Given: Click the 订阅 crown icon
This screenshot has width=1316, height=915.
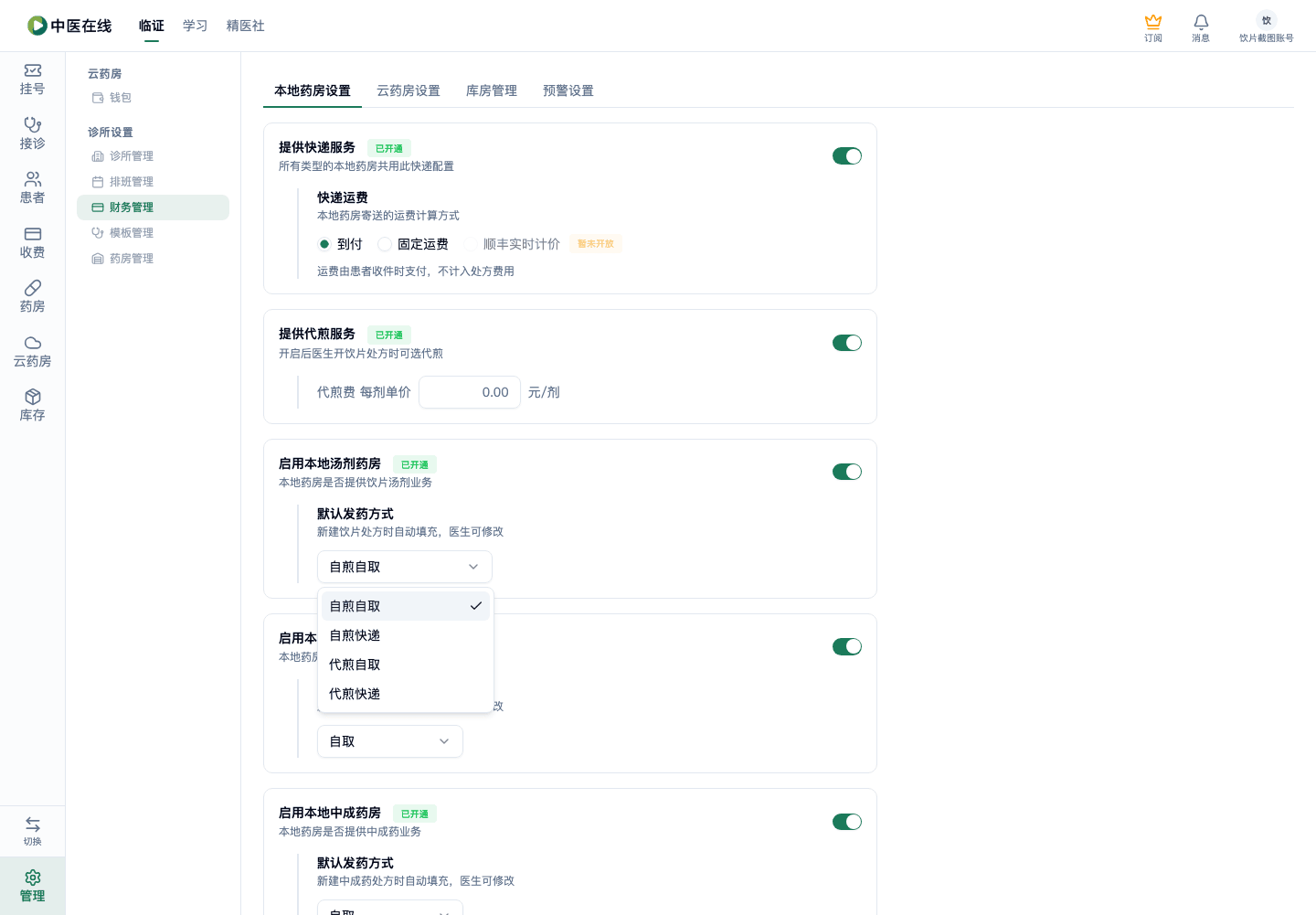Looking at the screenshot, I should [x=1153, y=21].
